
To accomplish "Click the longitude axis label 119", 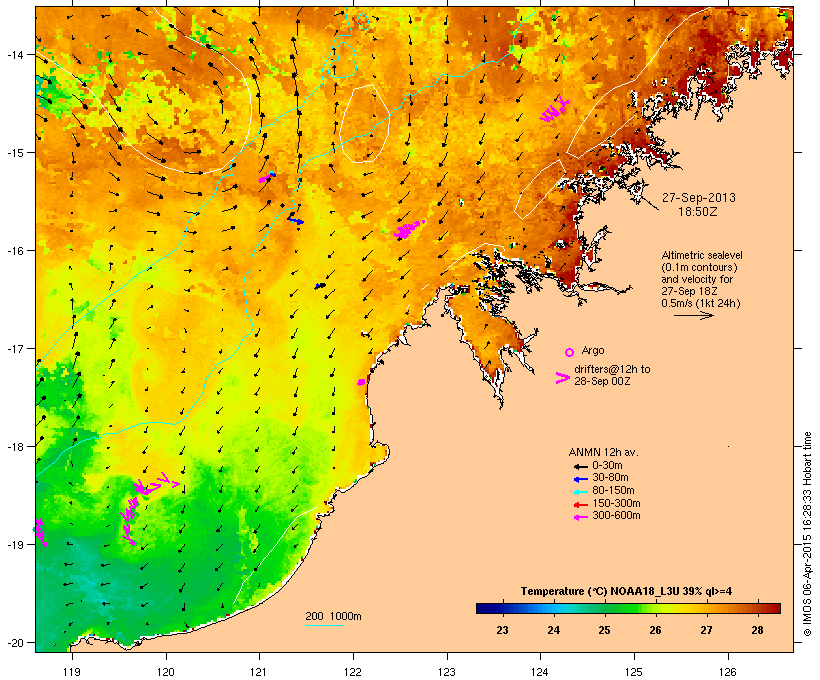I will pos(72,672).
